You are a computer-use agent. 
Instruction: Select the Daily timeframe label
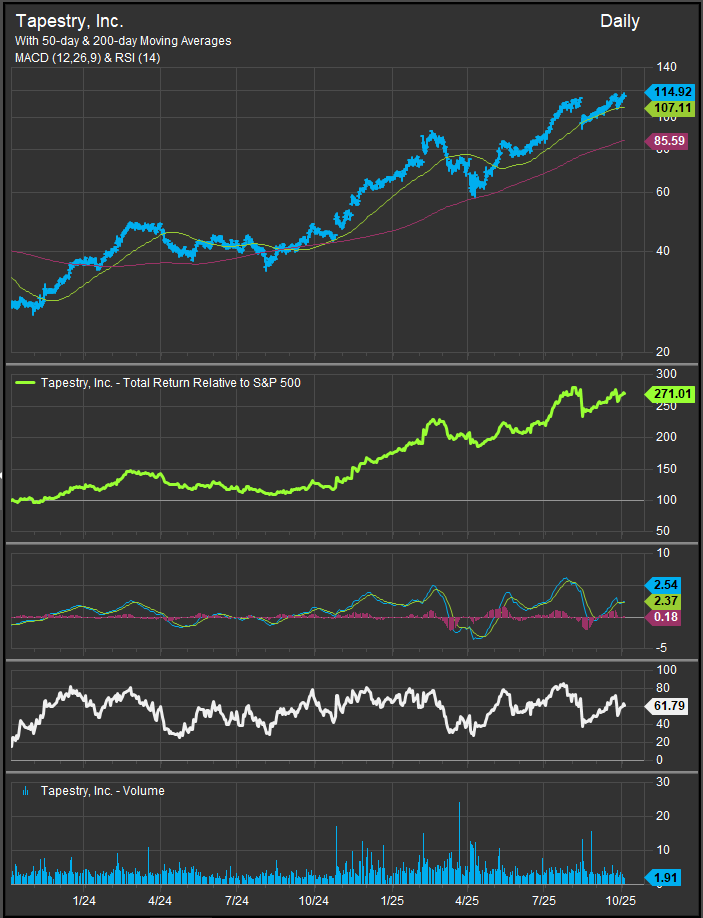click(x=619, y=21)
